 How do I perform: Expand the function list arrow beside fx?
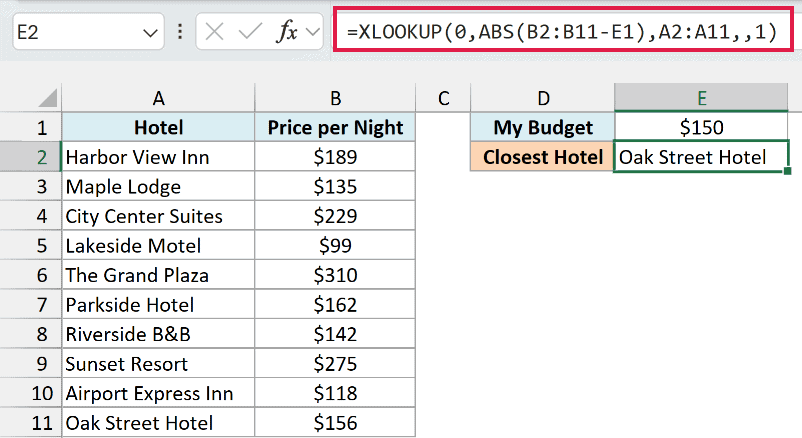[311, 32]
